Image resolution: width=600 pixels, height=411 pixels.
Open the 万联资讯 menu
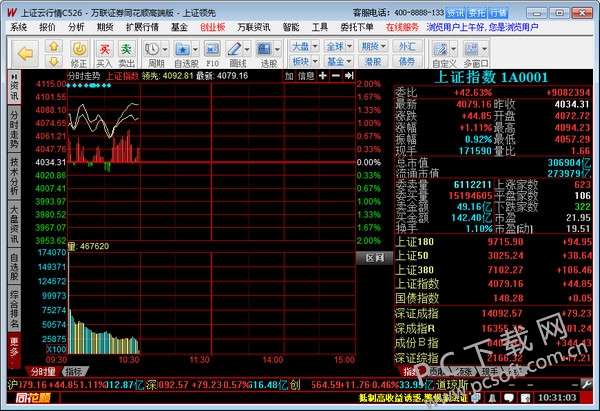254,27
